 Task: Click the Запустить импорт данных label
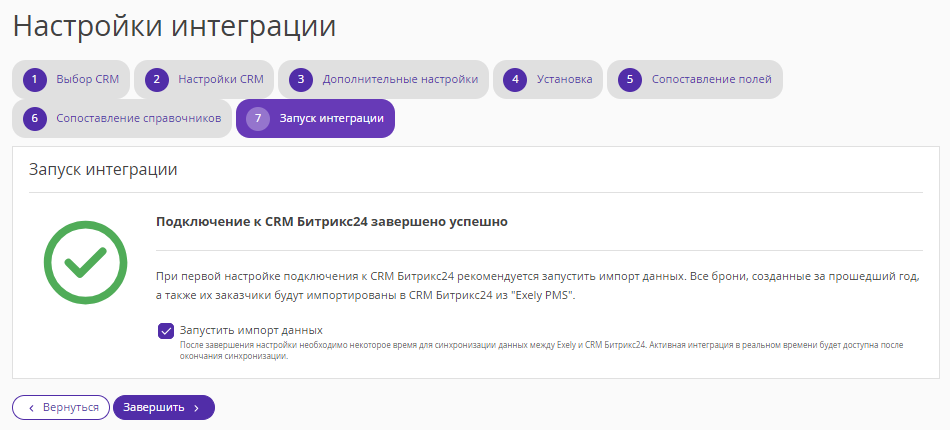click(251, 330)
